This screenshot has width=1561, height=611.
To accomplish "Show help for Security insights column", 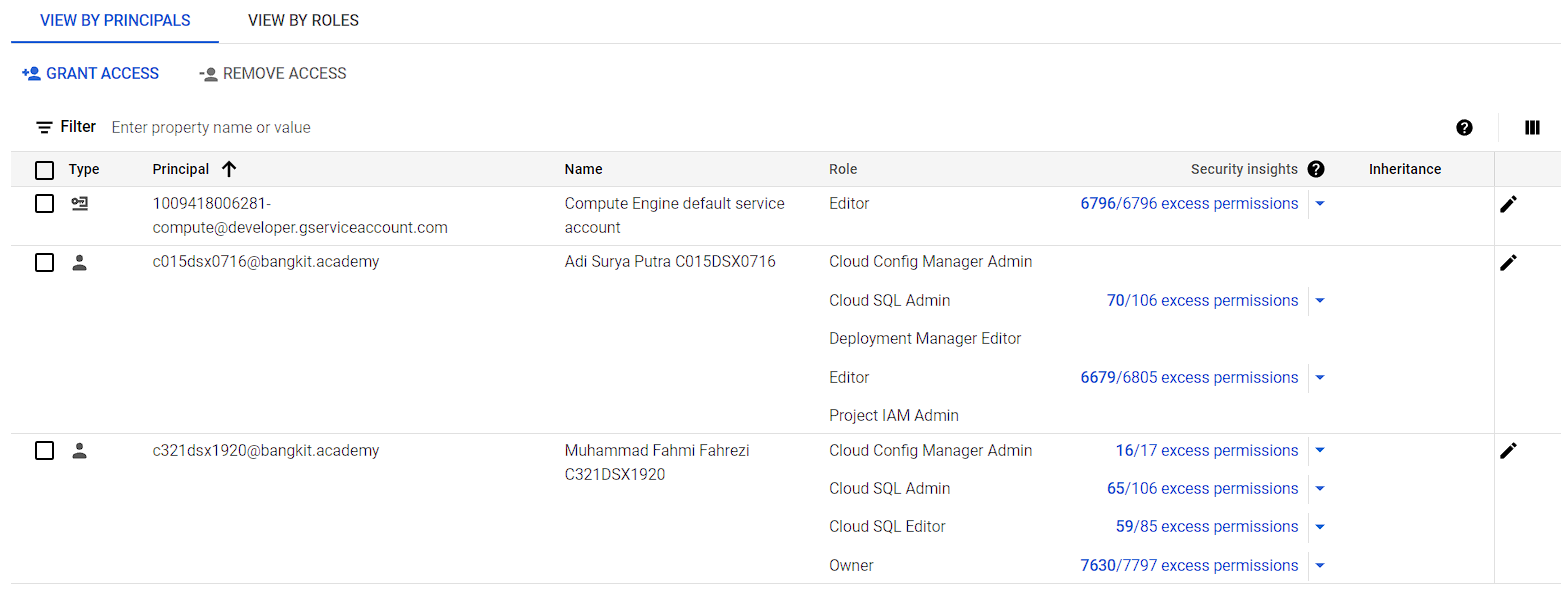I will point(1316,169).
